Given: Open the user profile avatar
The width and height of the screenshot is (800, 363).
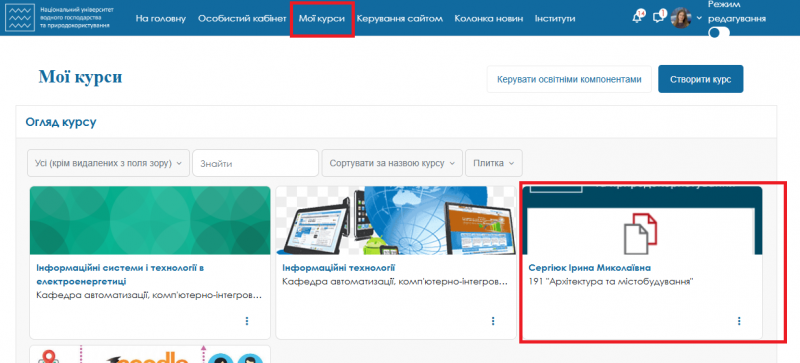Looking at the screenshot, I should [680, 18].
